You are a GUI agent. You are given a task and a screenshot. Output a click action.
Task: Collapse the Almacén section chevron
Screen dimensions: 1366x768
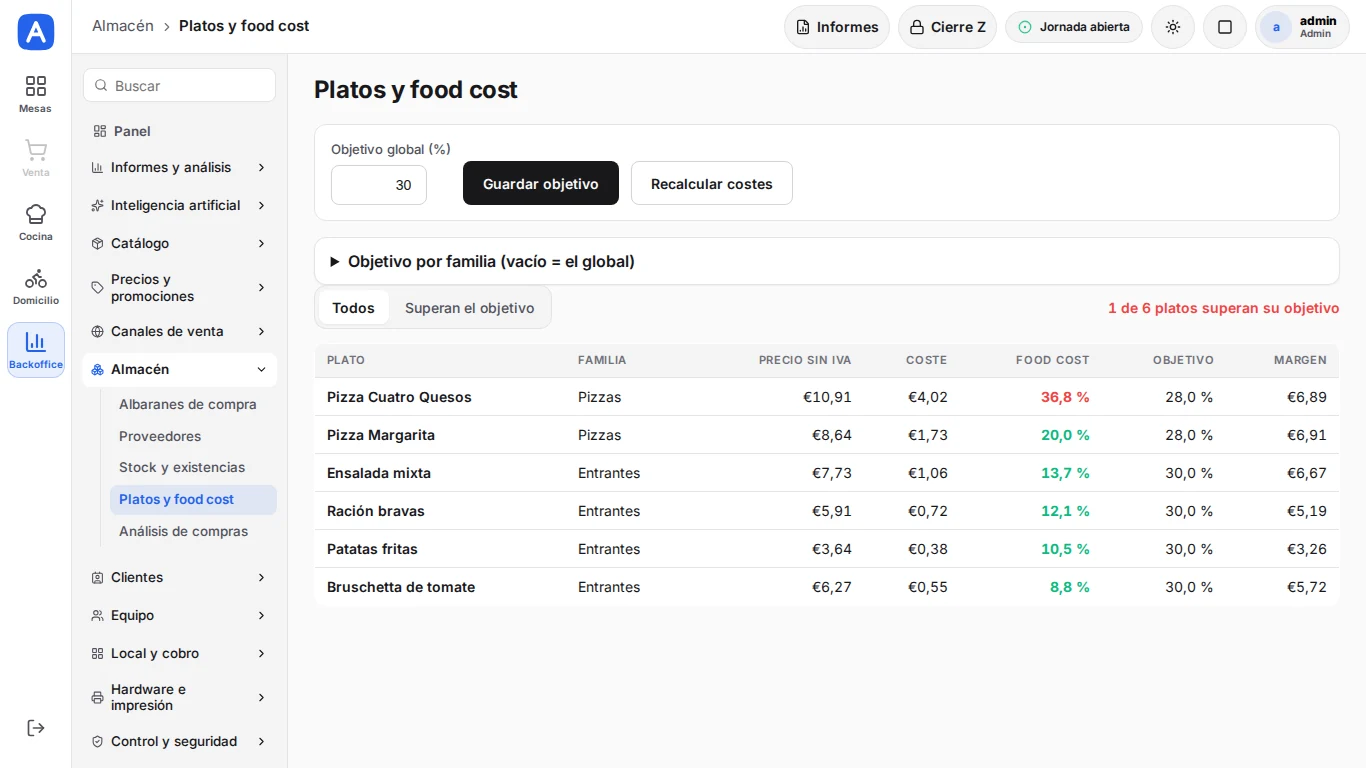[x=261, y=369]
